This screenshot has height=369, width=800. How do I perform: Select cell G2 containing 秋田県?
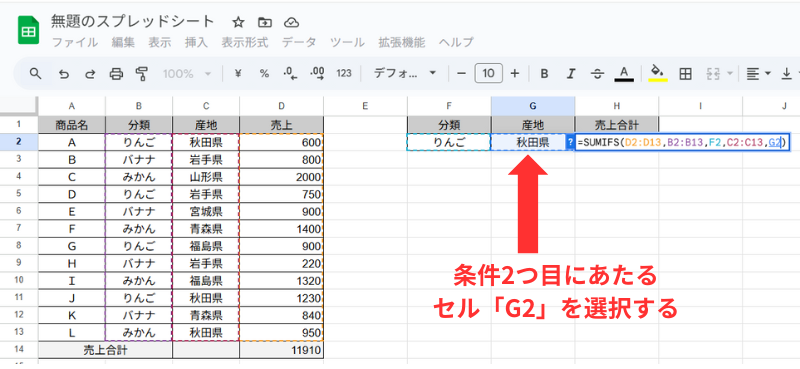[x=533, y=142]
